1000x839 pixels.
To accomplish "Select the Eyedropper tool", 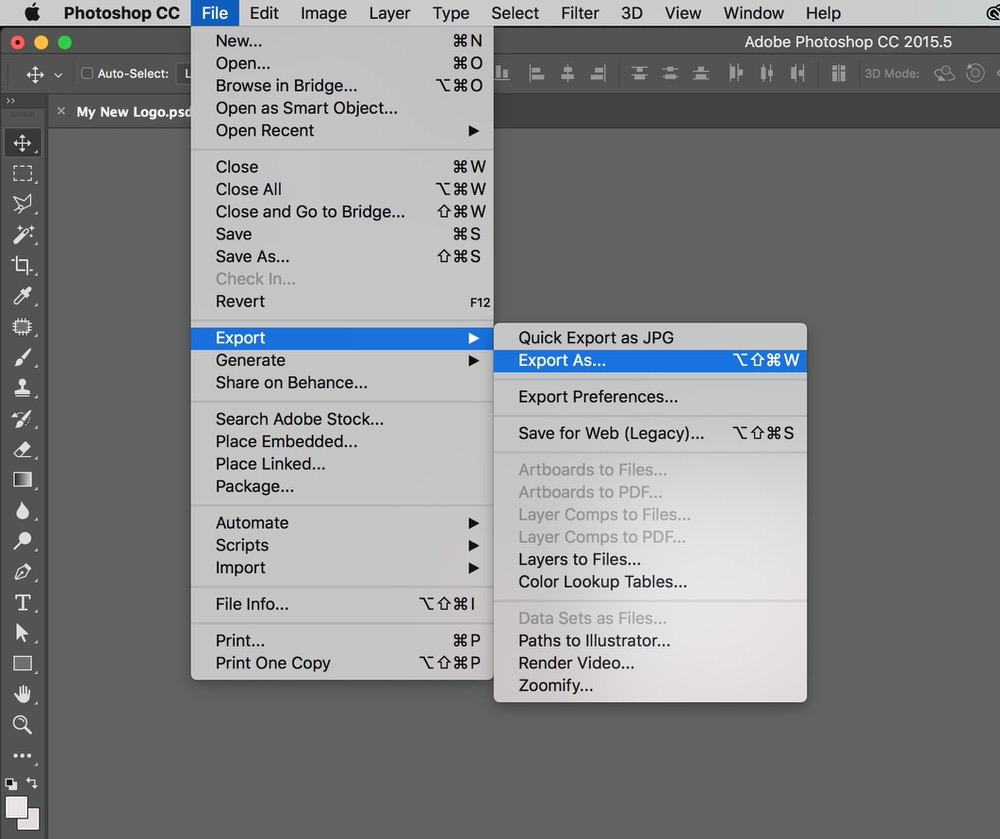I will [x=22, y=296].
